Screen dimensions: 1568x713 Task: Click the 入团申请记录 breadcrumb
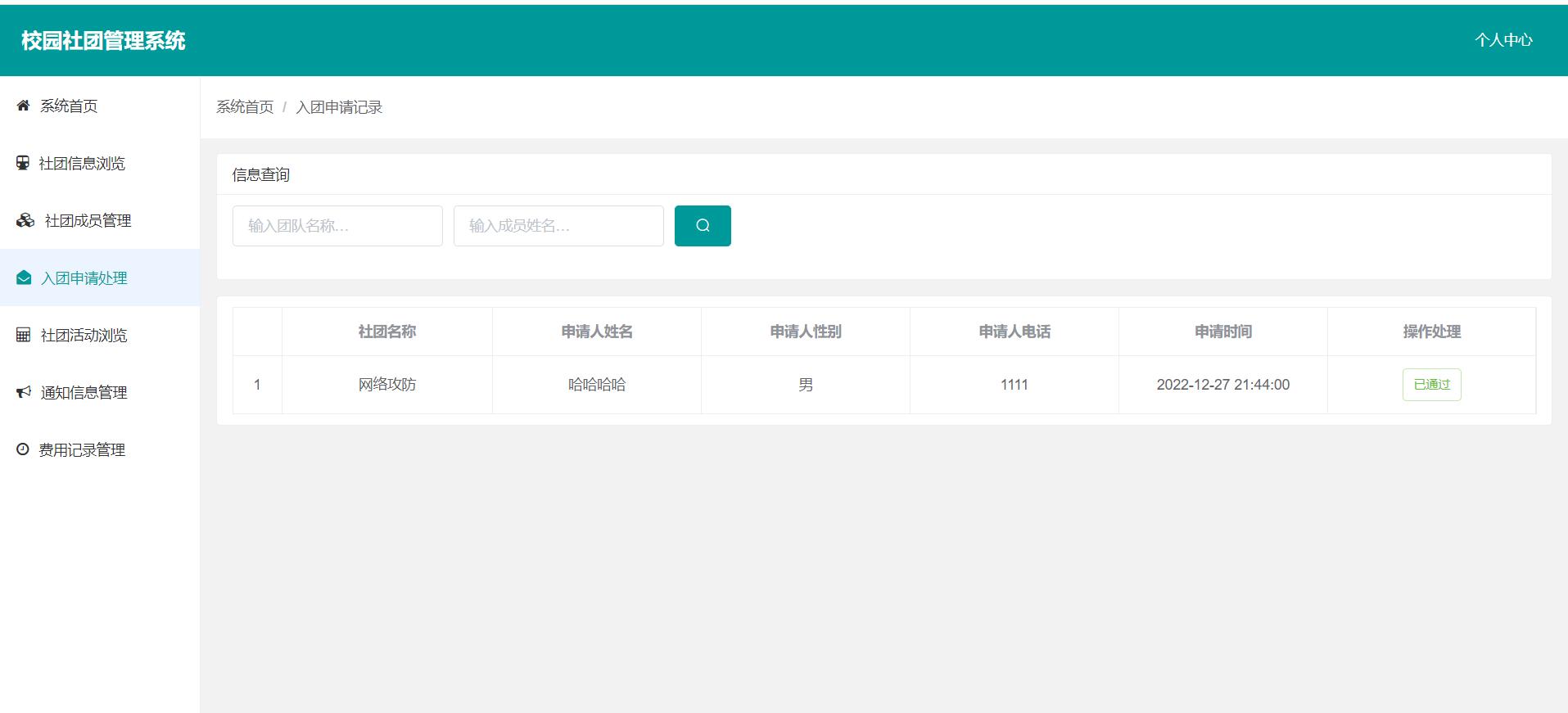pyautogui.click(x=339, y=107)
